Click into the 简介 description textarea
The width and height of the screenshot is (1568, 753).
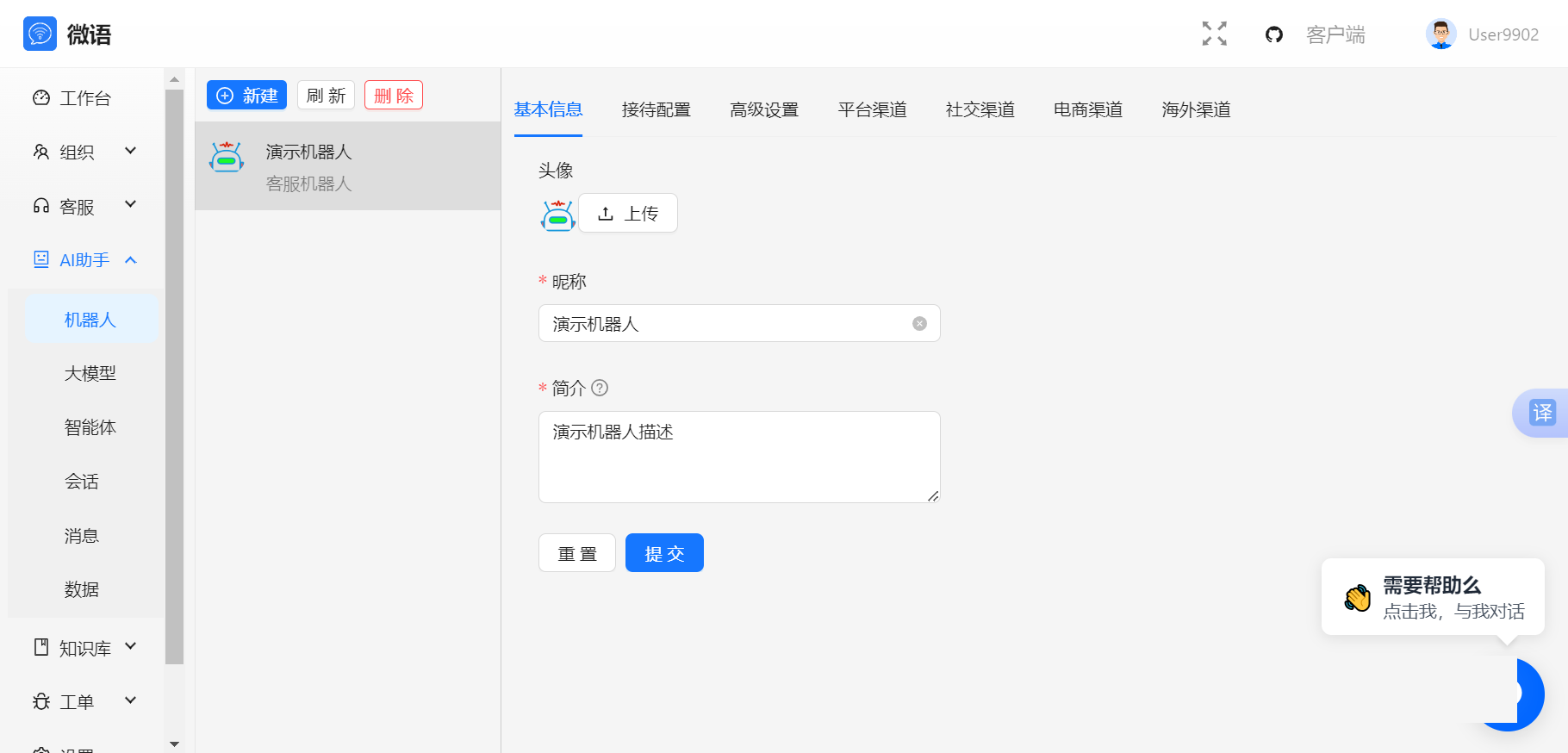tap(738, 457)
